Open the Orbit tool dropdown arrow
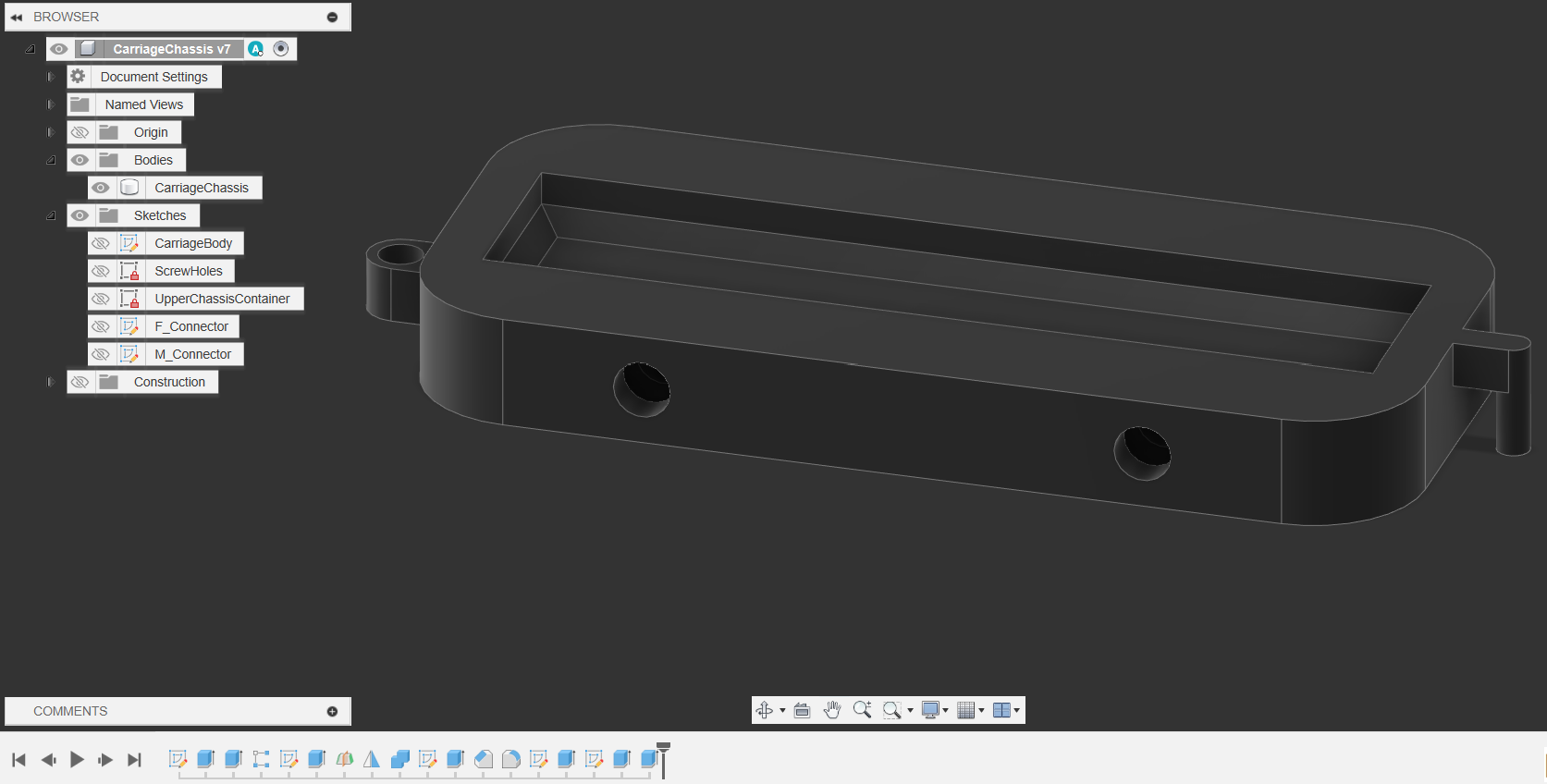The image size is (1547, 784). (782, 710)
